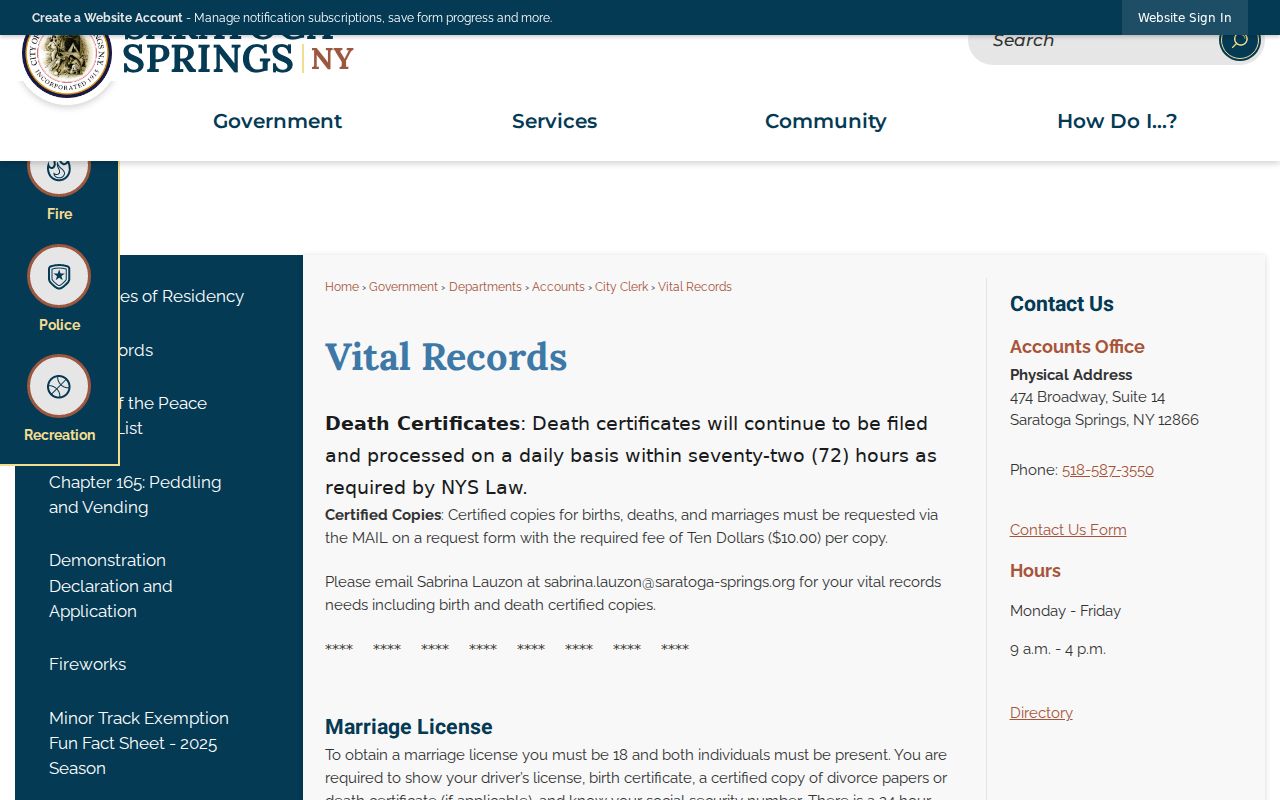Click the 'Monday - Friday' hours text

[1065, 611]
